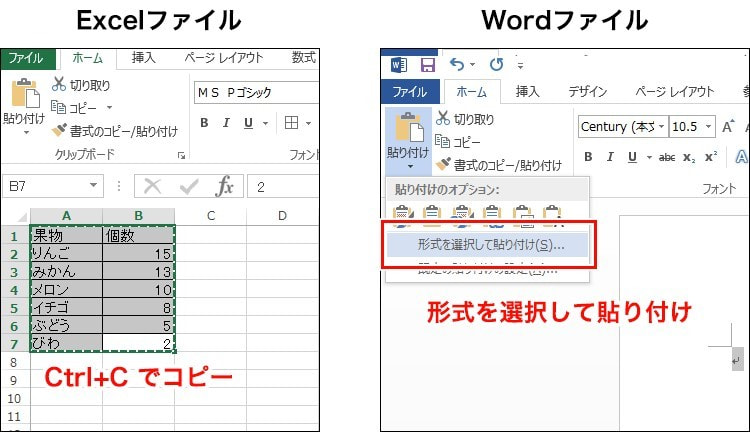Screen dimensions: 750x433
Task: Toggle Italic in the Word font group
Action: point(610,156)
